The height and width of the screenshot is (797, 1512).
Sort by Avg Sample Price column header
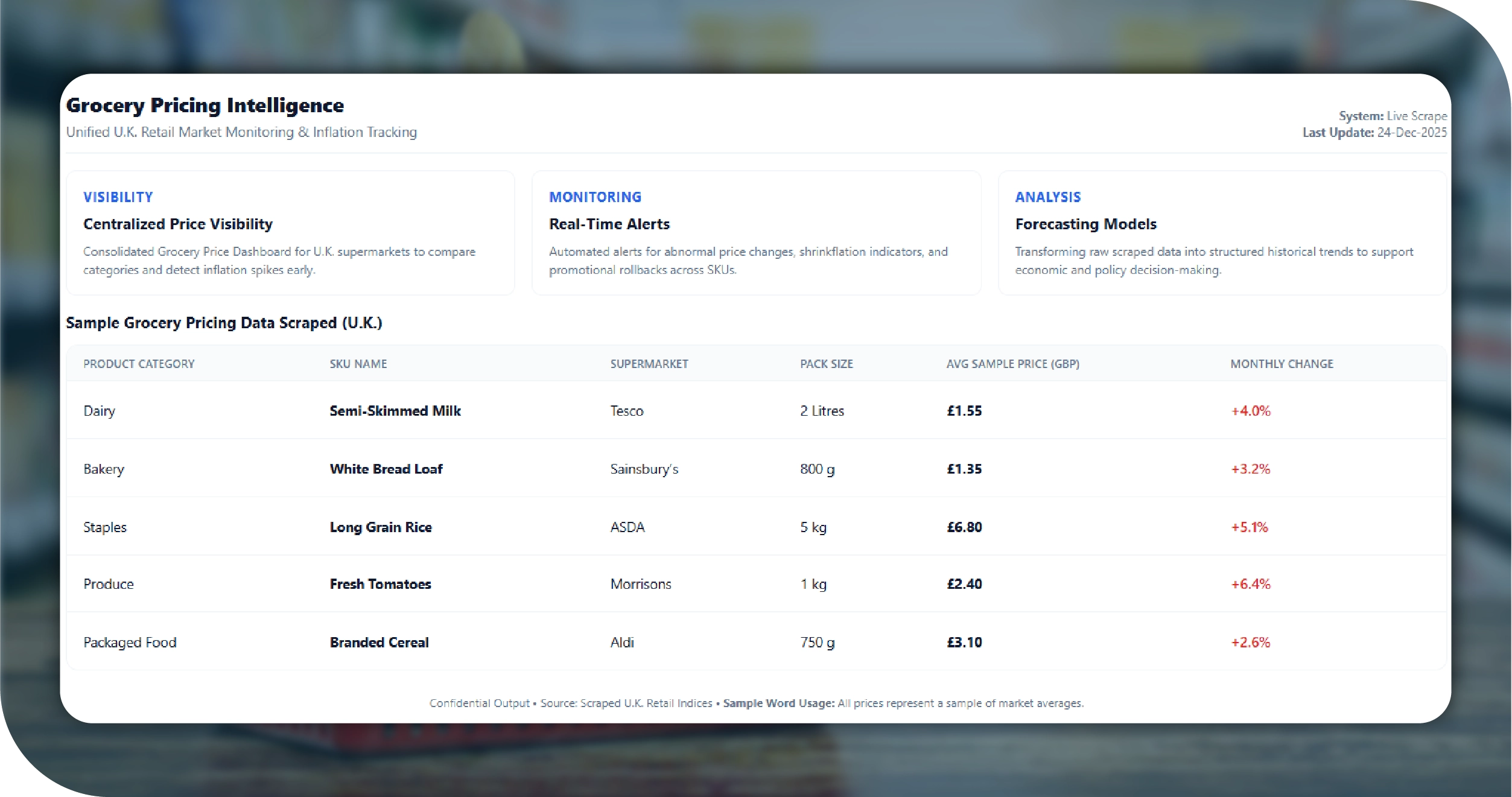click(x=1012, y=364)
